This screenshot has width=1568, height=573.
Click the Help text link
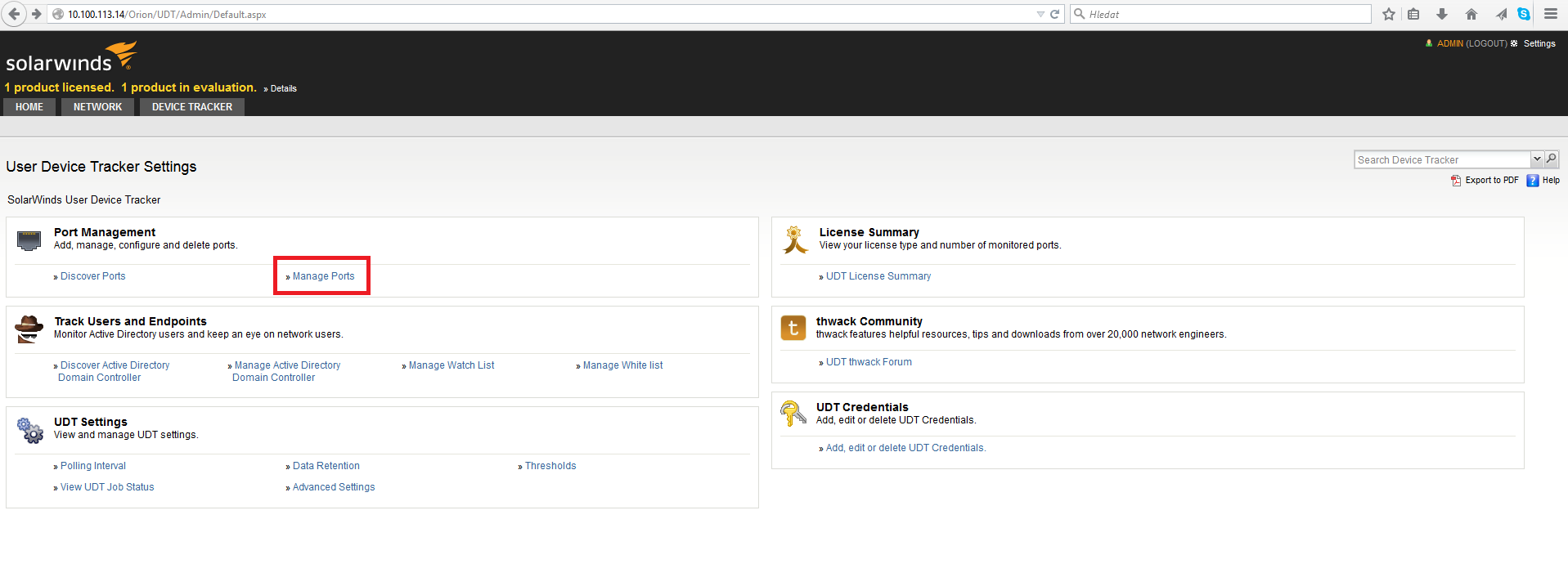[1551, 181]
